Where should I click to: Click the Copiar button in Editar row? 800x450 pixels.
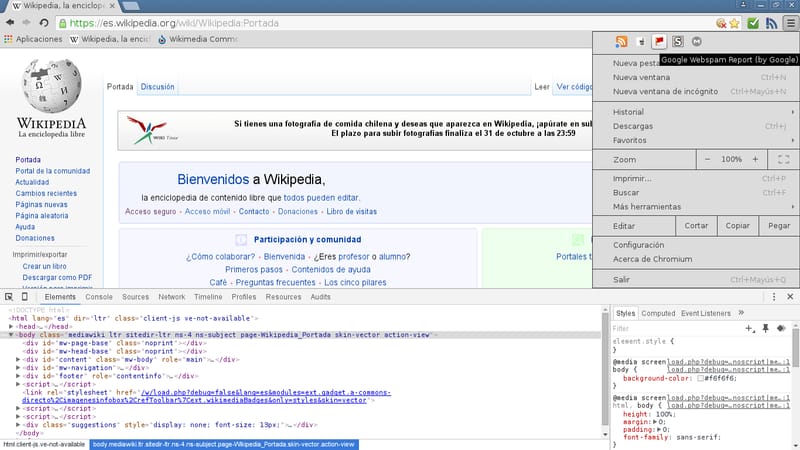pos(737,226)
